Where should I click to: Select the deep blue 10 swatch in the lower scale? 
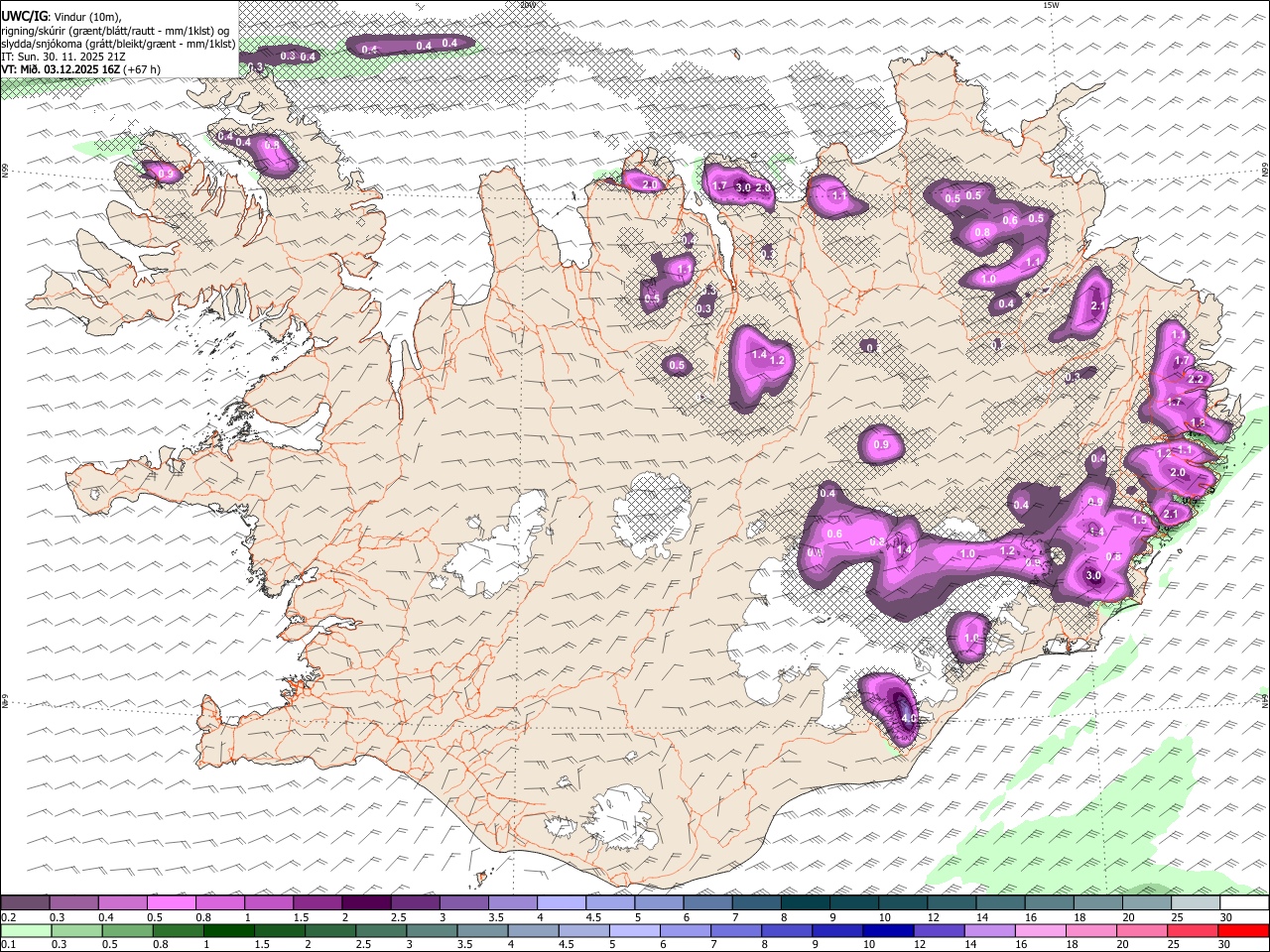click(887, 930)
